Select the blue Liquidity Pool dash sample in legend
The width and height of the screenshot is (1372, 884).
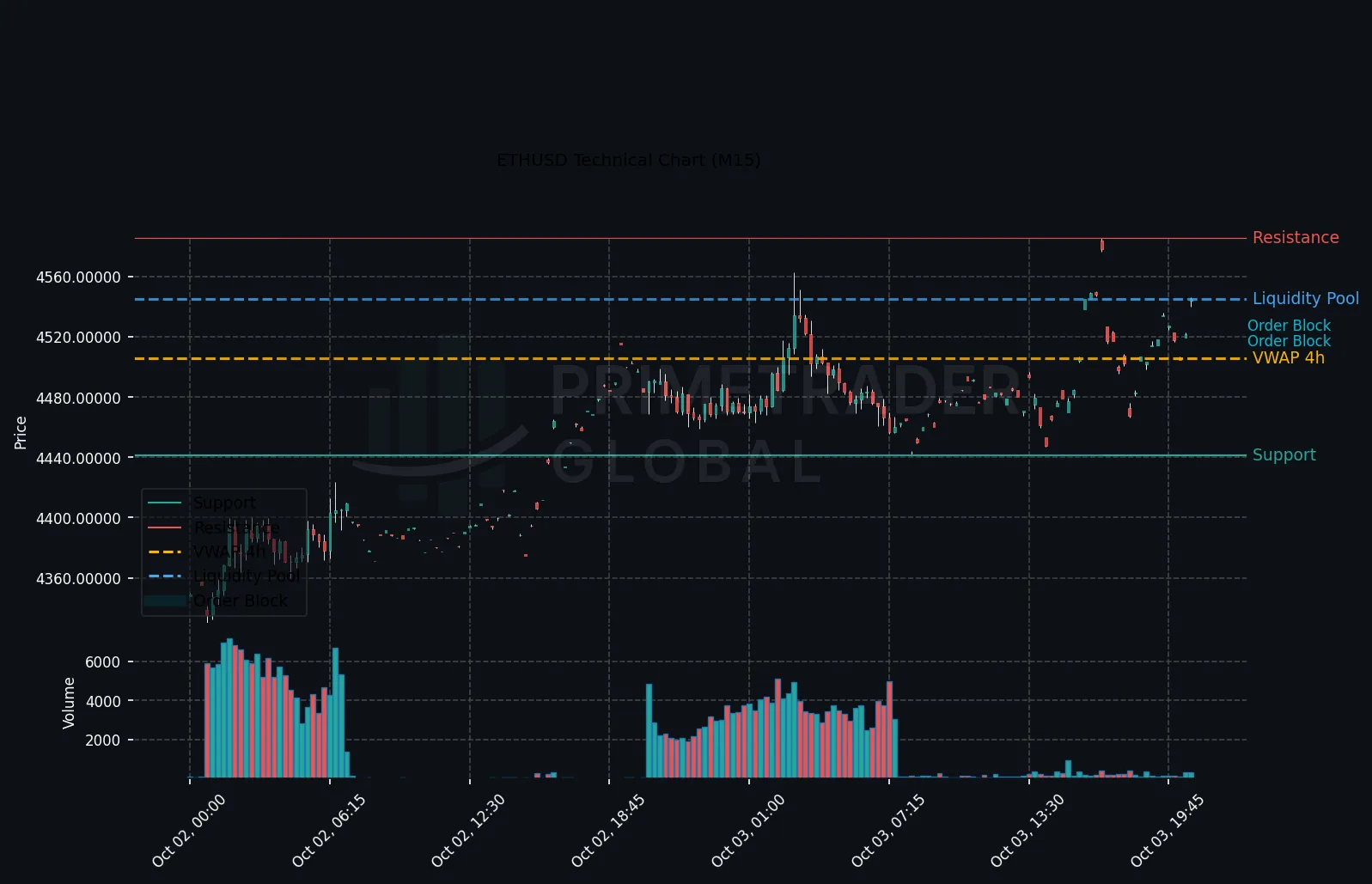tap(165, 576)
